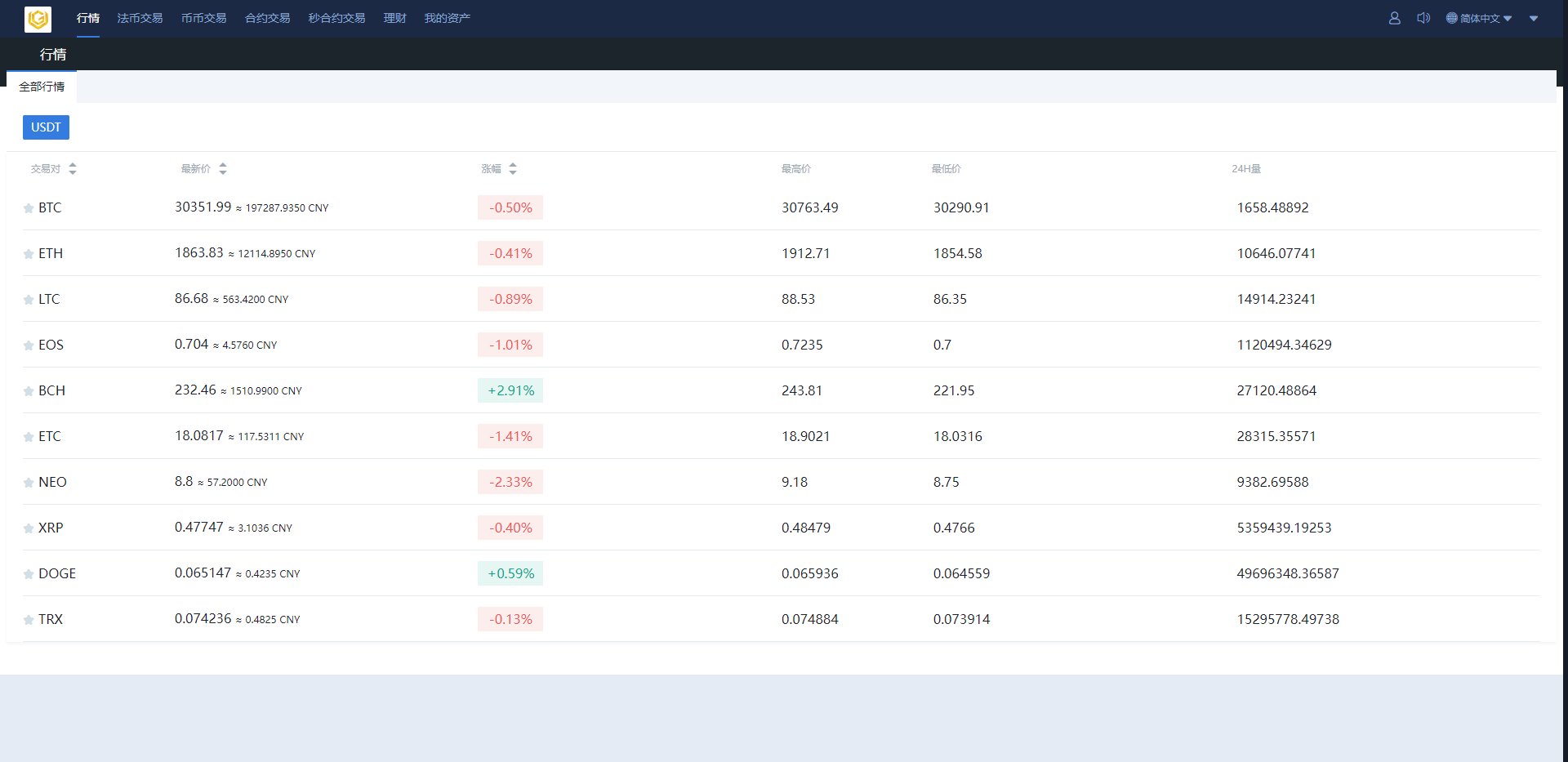Click the BCH price 232.46
Image resolution: width=1568 pixels, height=762 pixels.
point(195,390)
